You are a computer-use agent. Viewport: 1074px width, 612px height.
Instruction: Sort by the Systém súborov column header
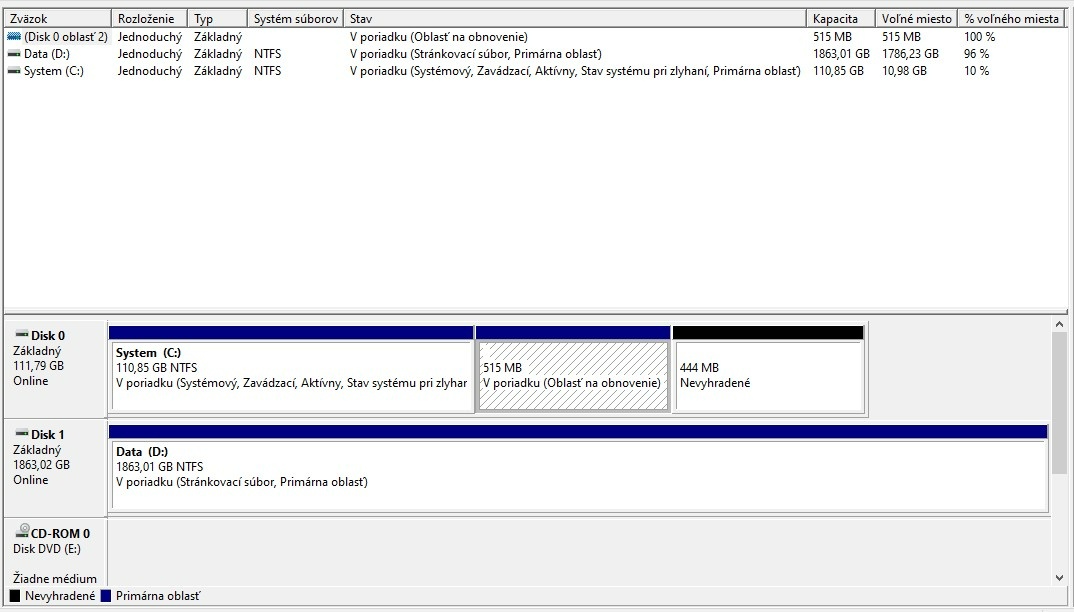tap(295, 19)
